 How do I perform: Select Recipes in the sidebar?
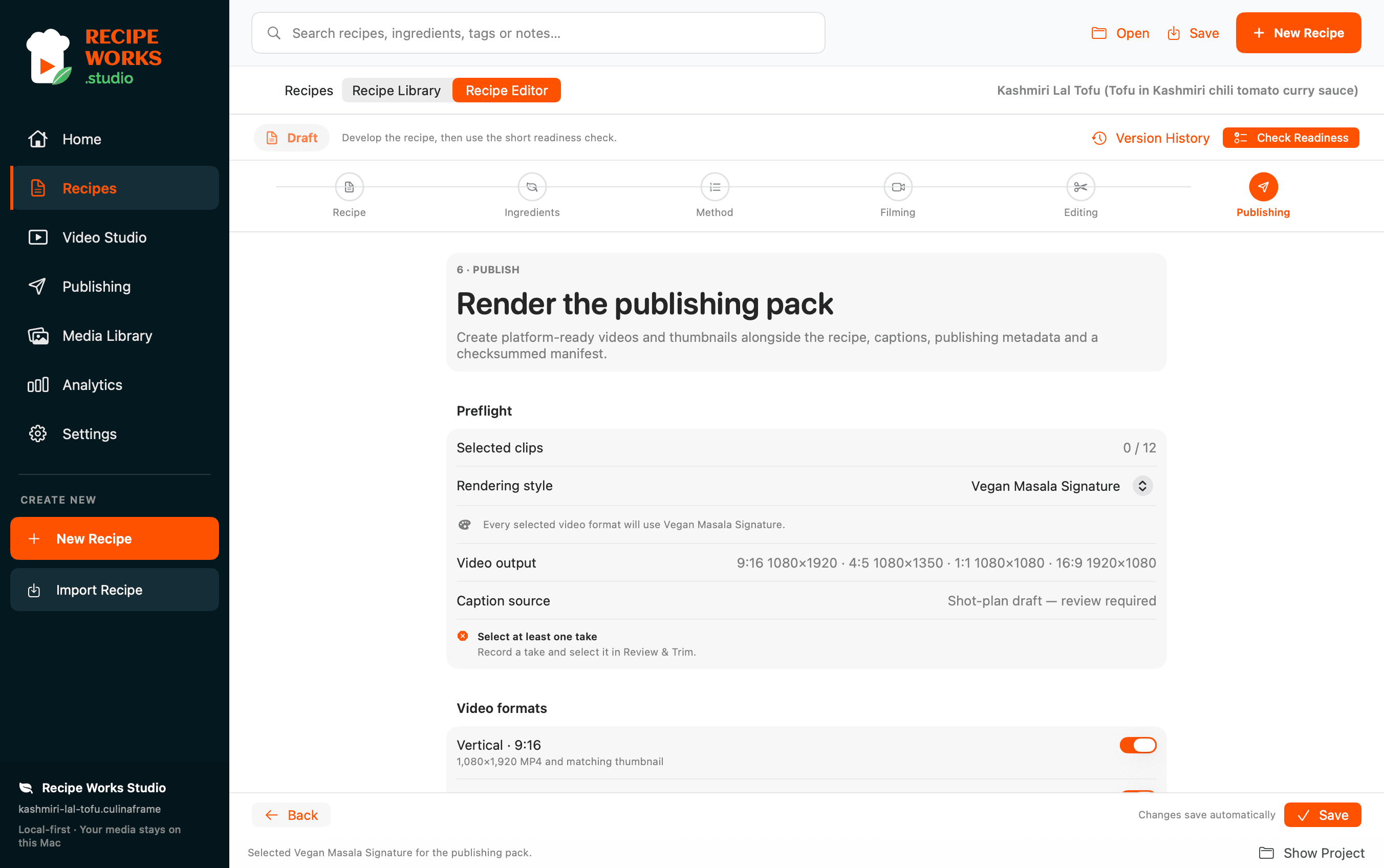[114, 188]
